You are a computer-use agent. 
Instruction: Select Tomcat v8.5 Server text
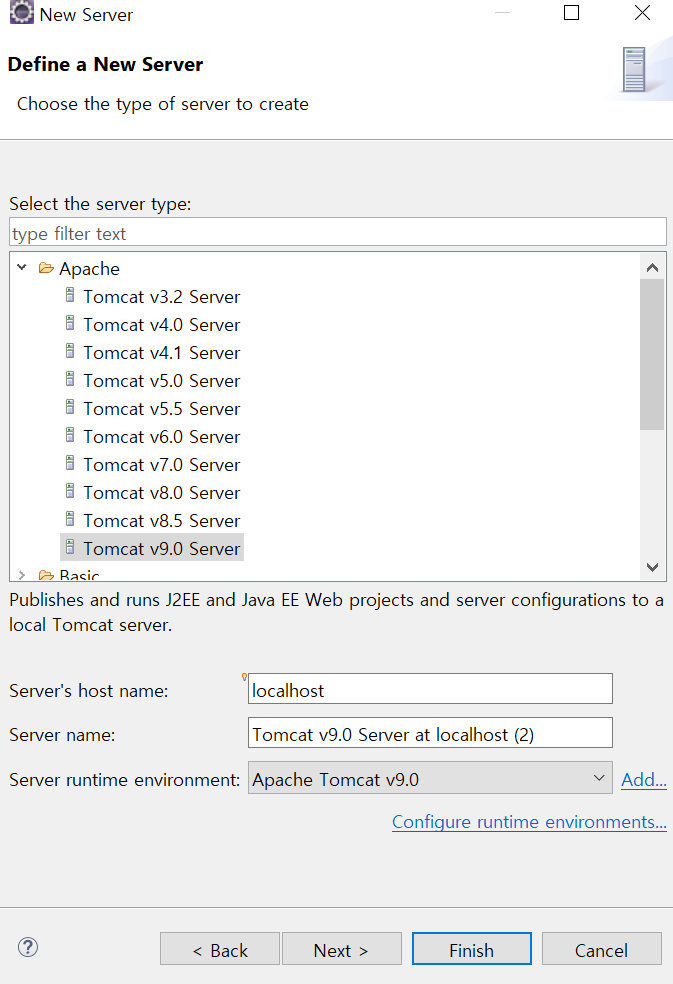[x=161, y=521]
